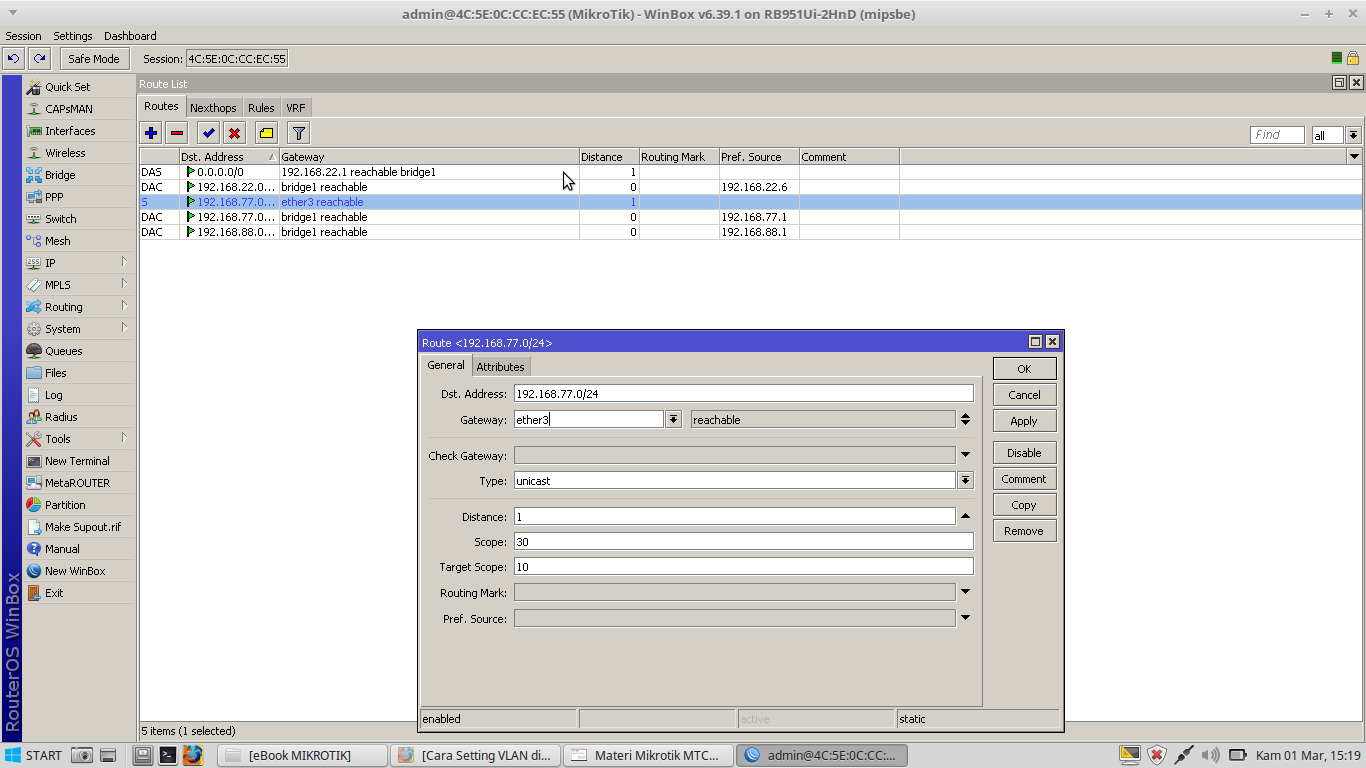Click the Disable button in Route dialog
1366x768 pixels.
click(1024, 453)
